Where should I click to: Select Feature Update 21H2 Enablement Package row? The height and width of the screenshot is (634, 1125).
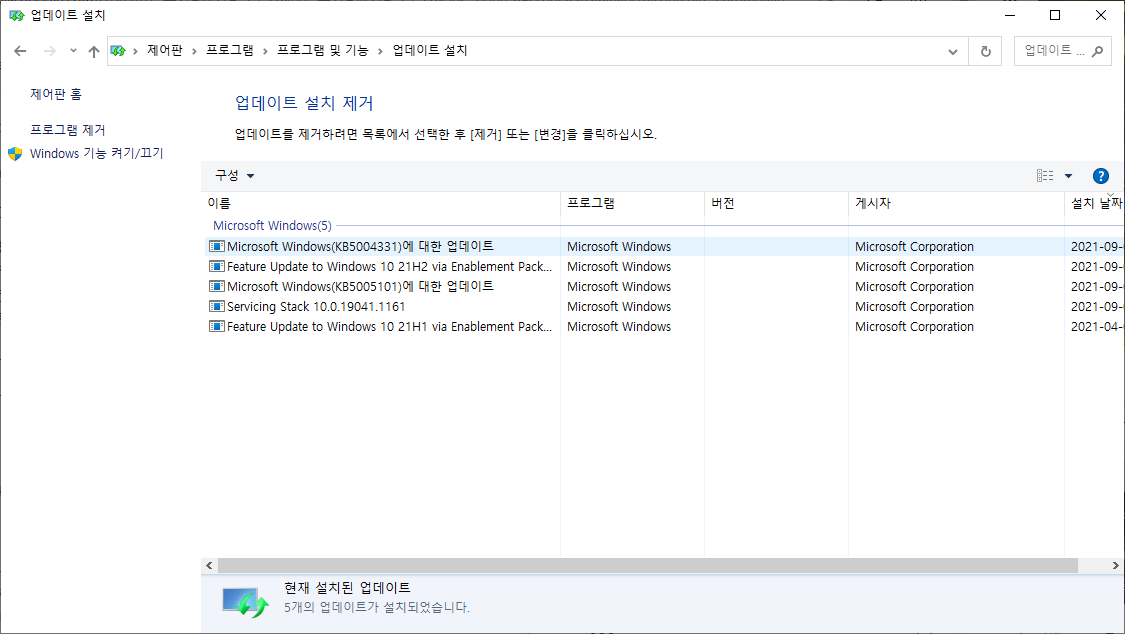tap(664, 267)
